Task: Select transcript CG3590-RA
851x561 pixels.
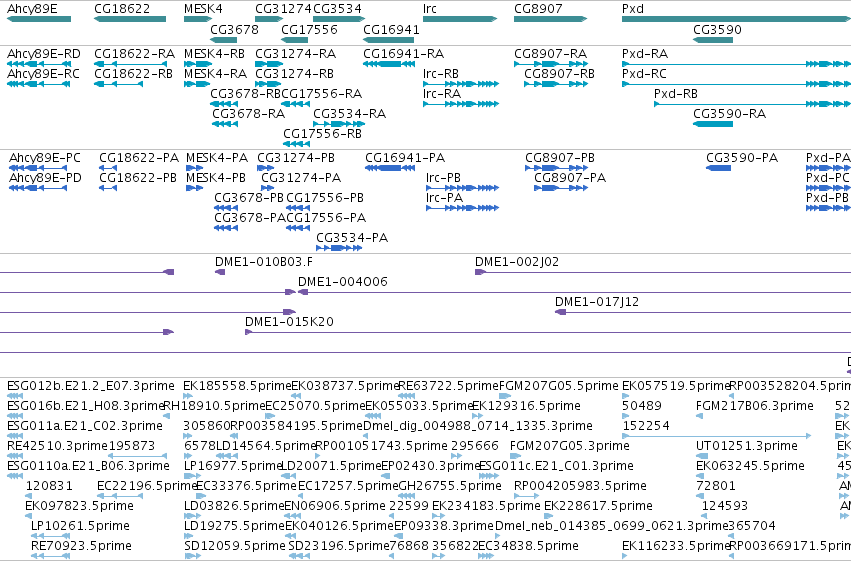Action: tap(729, 114)
